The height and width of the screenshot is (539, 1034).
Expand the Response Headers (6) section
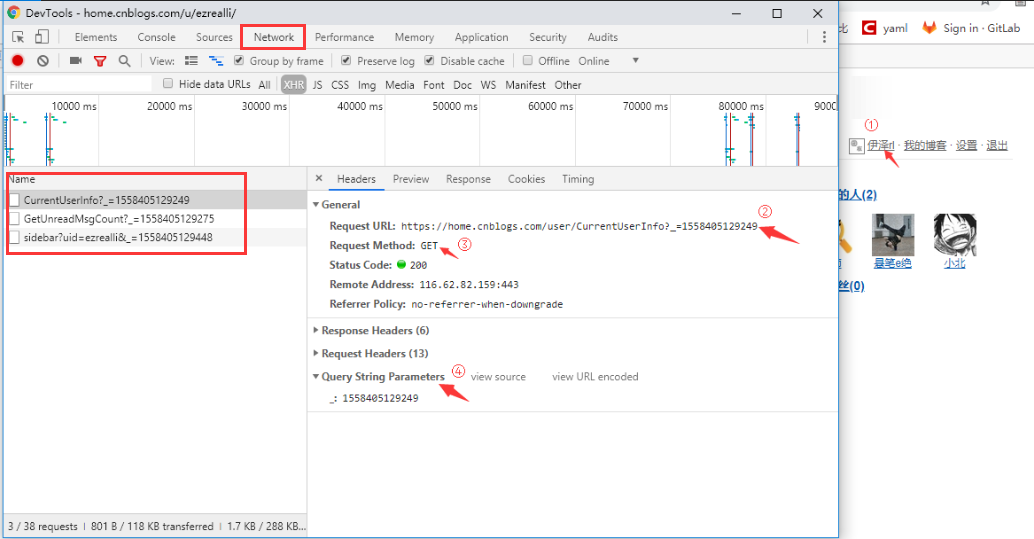[373, 330]
